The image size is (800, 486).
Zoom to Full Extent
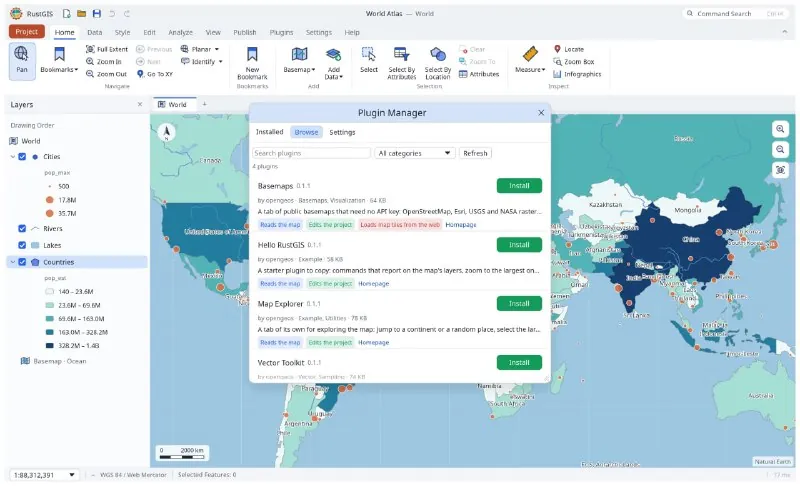(107, 49)
